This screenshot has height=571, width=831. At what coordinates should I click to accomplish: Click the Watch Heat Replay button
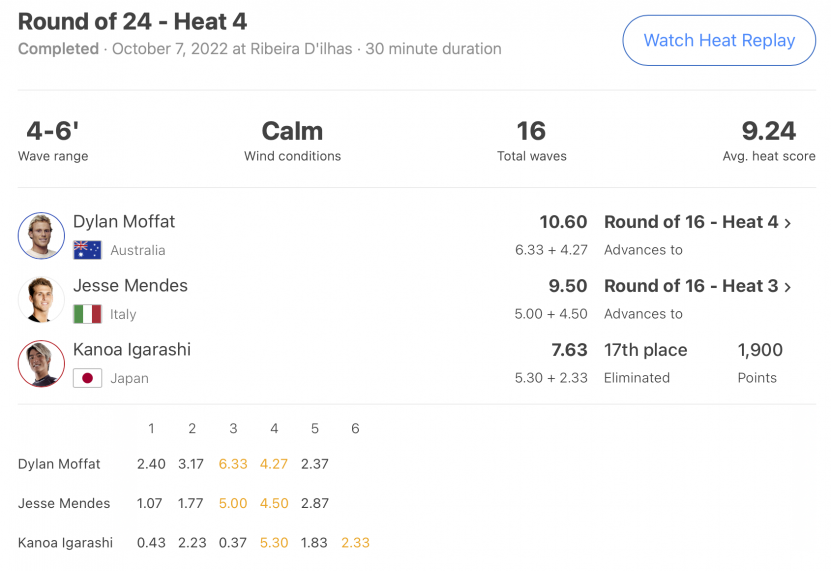click(719, 40)
